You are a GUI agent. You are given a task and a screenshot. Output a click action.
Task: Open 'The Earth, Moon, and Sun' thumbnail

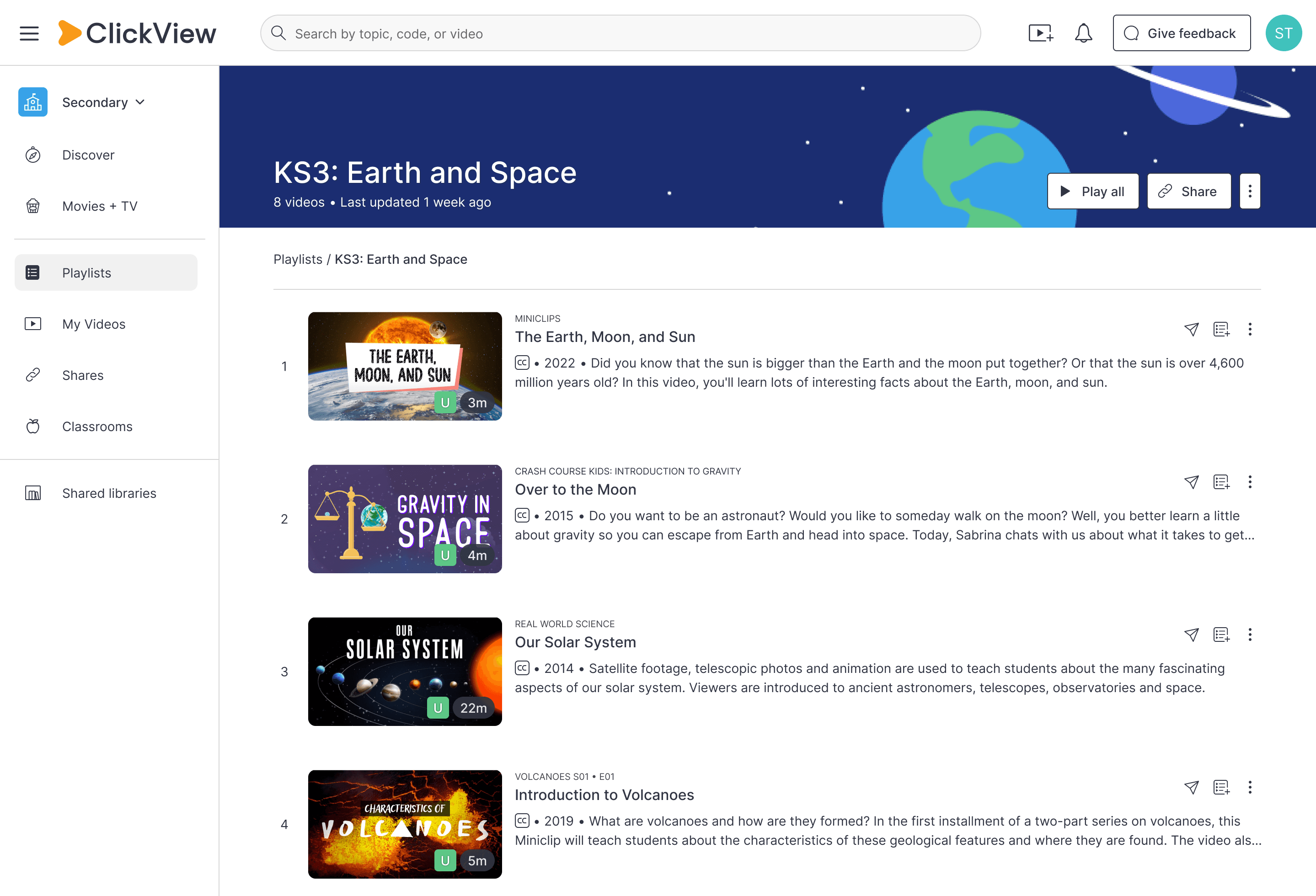point(405,366)
